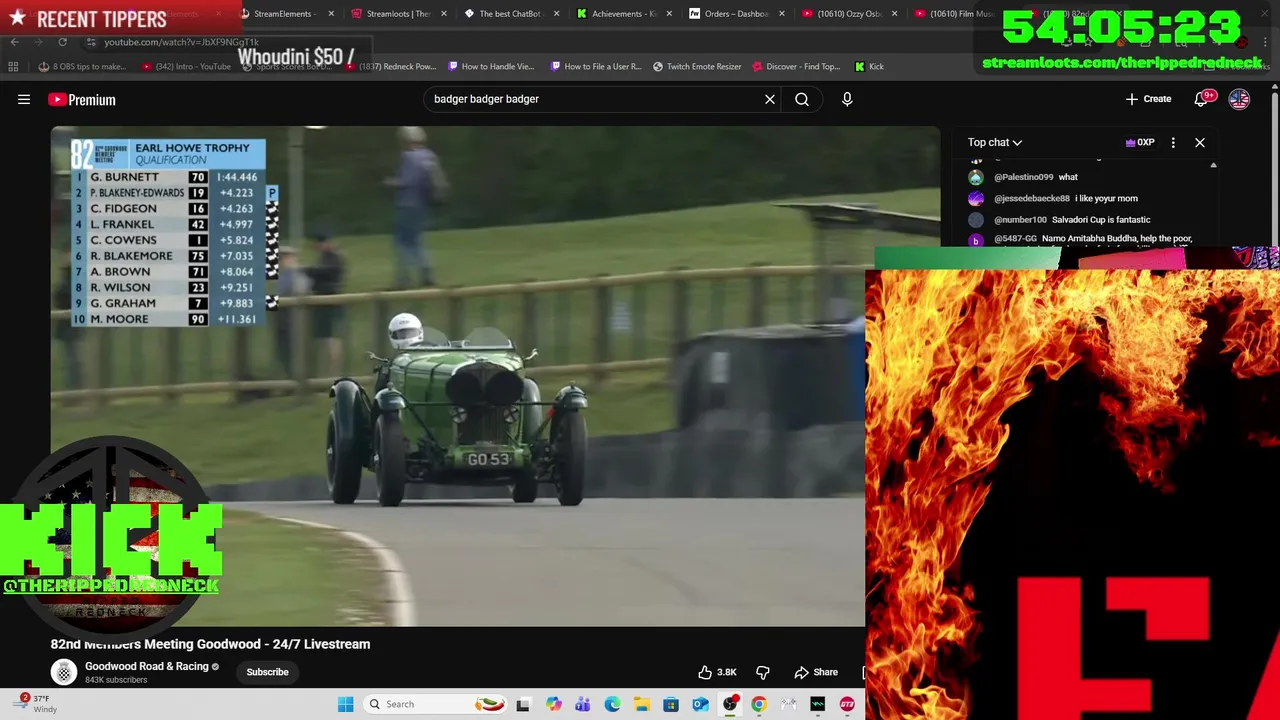Expand the Top chat dropdown
This screenshot has width=1280, height=720.
click(995, 142)
